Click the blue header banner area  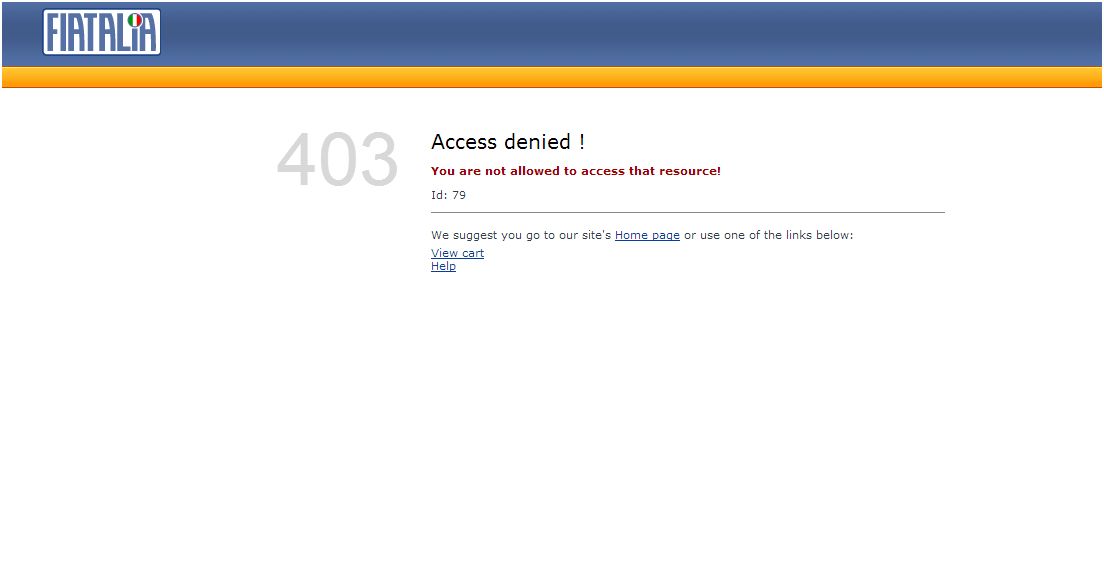click(x=552, y=34)
